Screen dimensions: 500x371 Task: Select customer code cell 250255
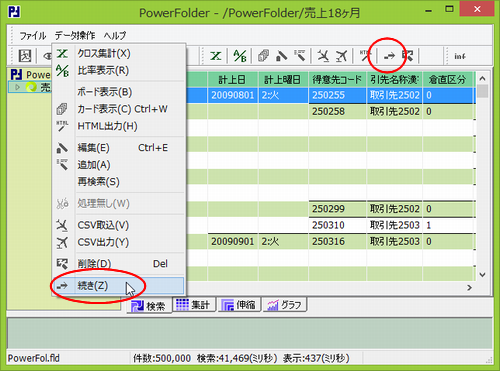tap(337, 95)
